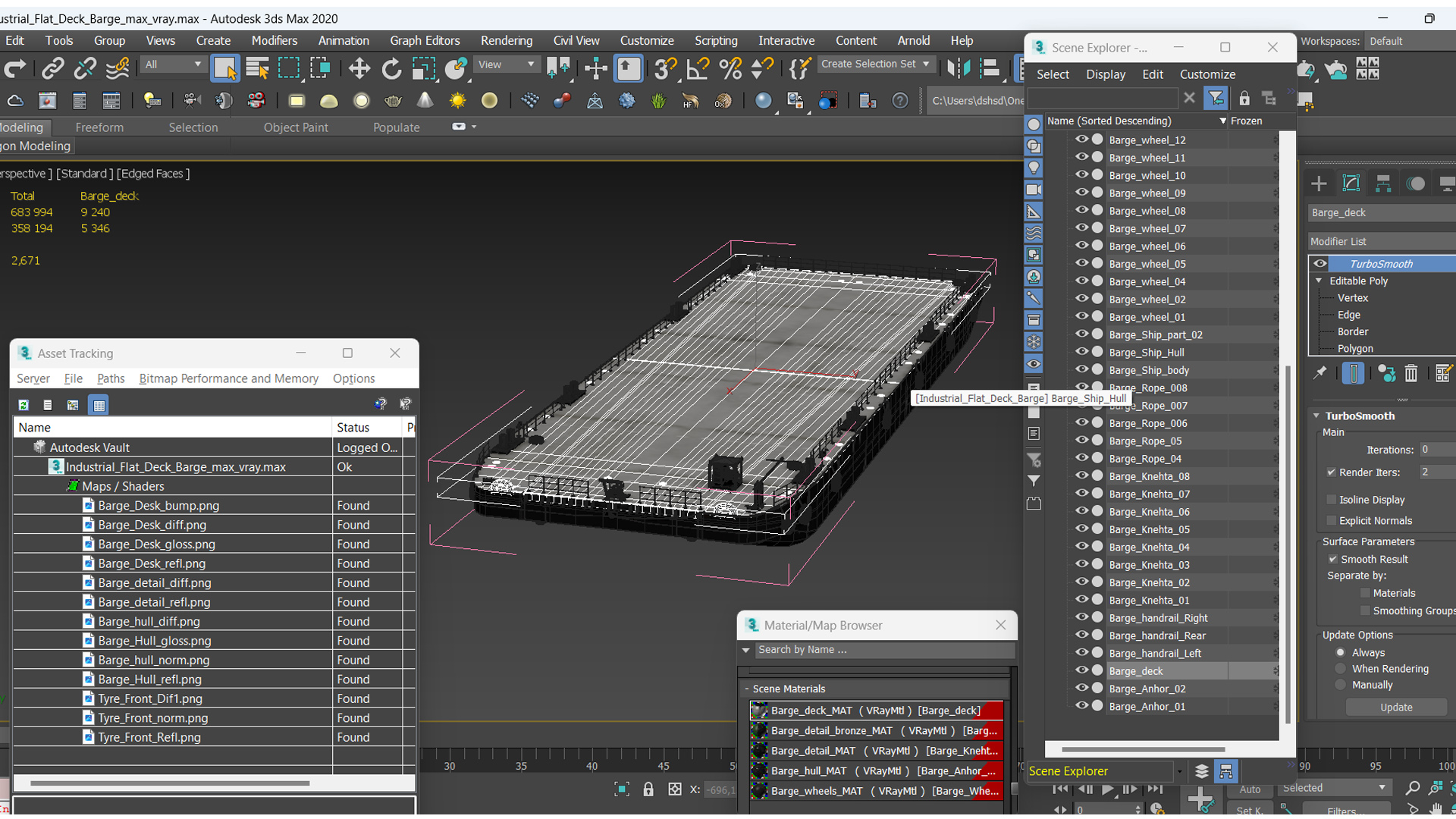Click Play animation button
Viewport: 1456px width, 819px height.
click(1107, 789)
